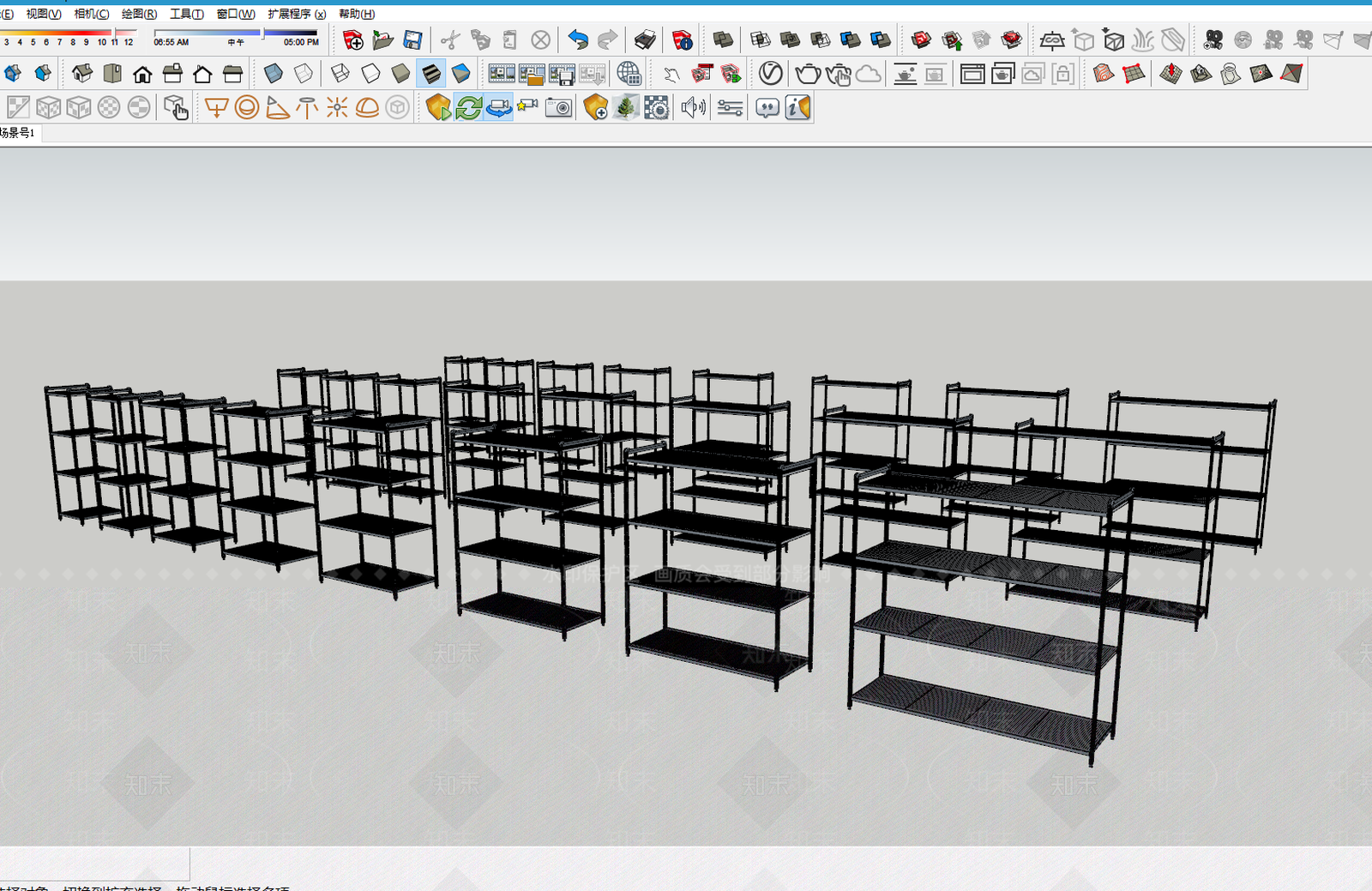Select the Monochrome face style

460,74
